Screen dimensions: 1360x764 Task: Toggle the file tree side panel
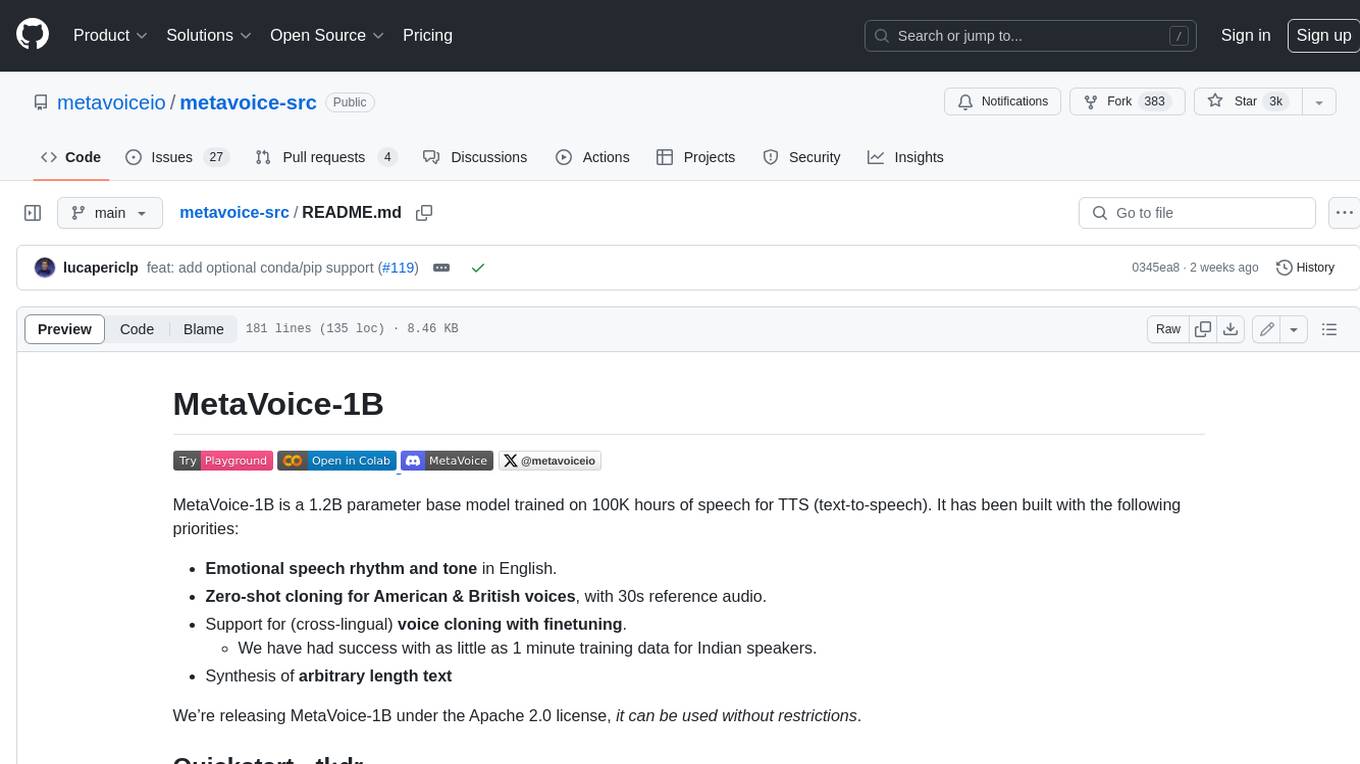(x=32, y=213)
